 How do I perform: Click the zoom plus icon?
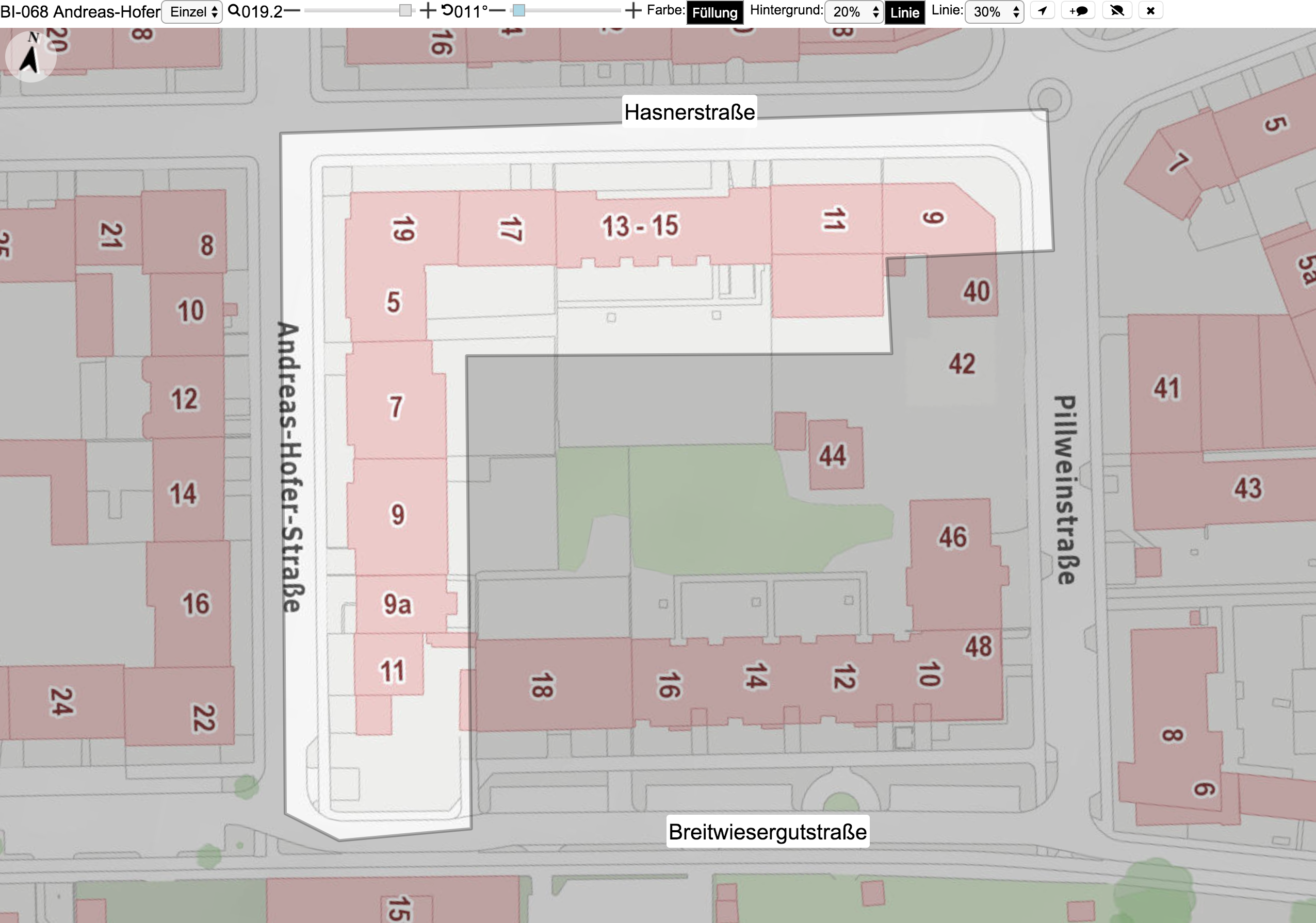click(x=428, y=11)
